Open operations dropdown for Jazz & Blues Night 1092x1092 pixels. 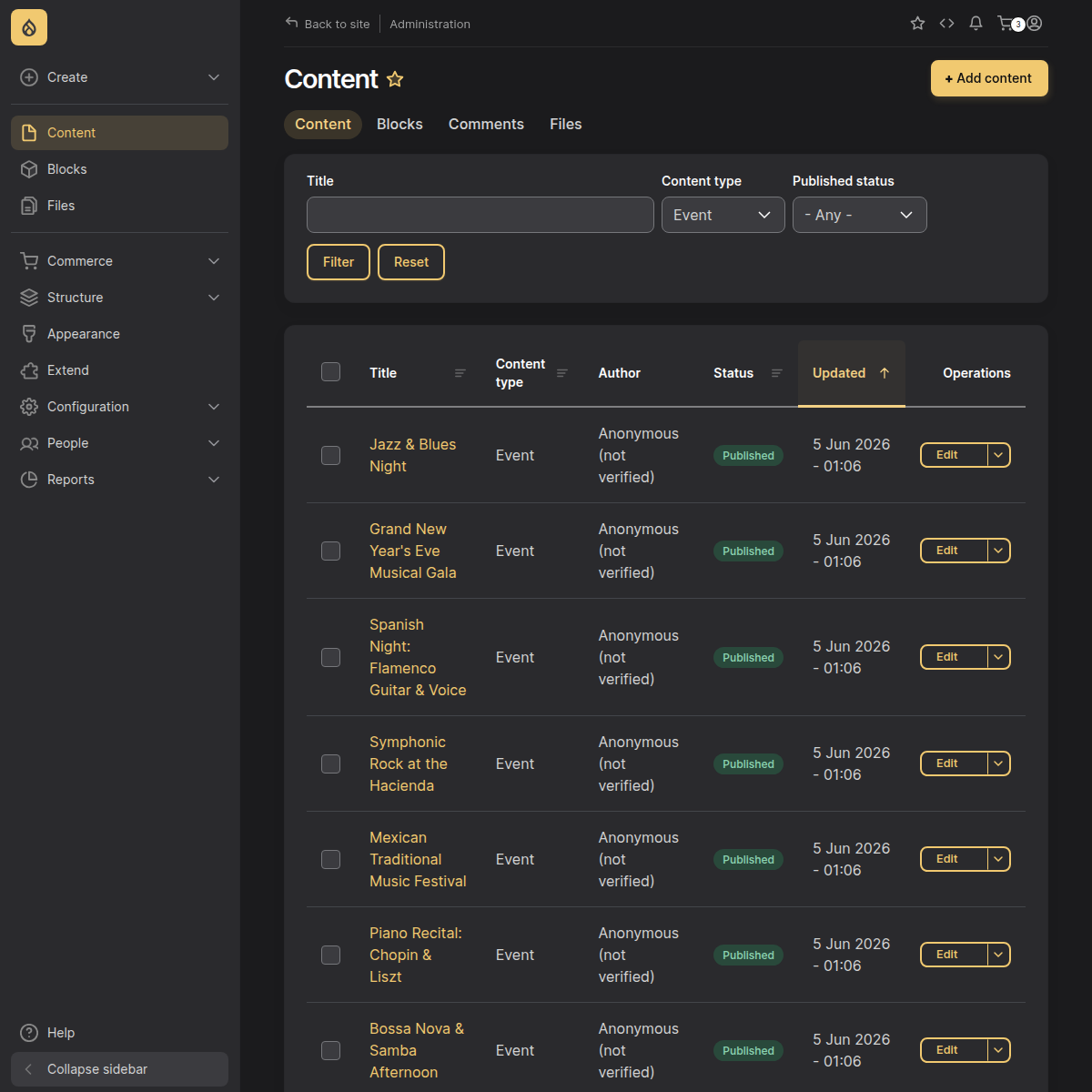999,455
